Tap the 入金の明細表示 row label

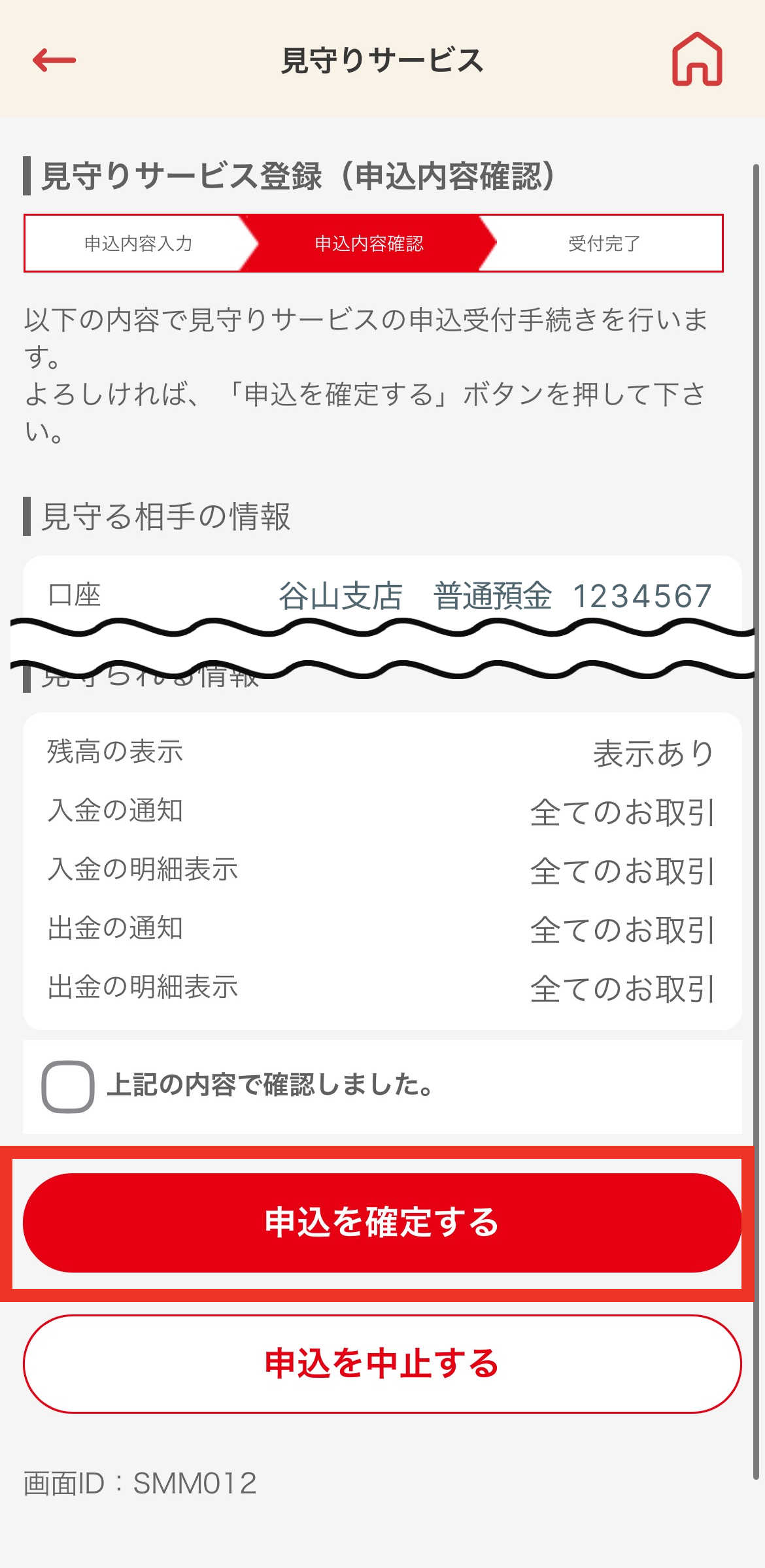143,869
